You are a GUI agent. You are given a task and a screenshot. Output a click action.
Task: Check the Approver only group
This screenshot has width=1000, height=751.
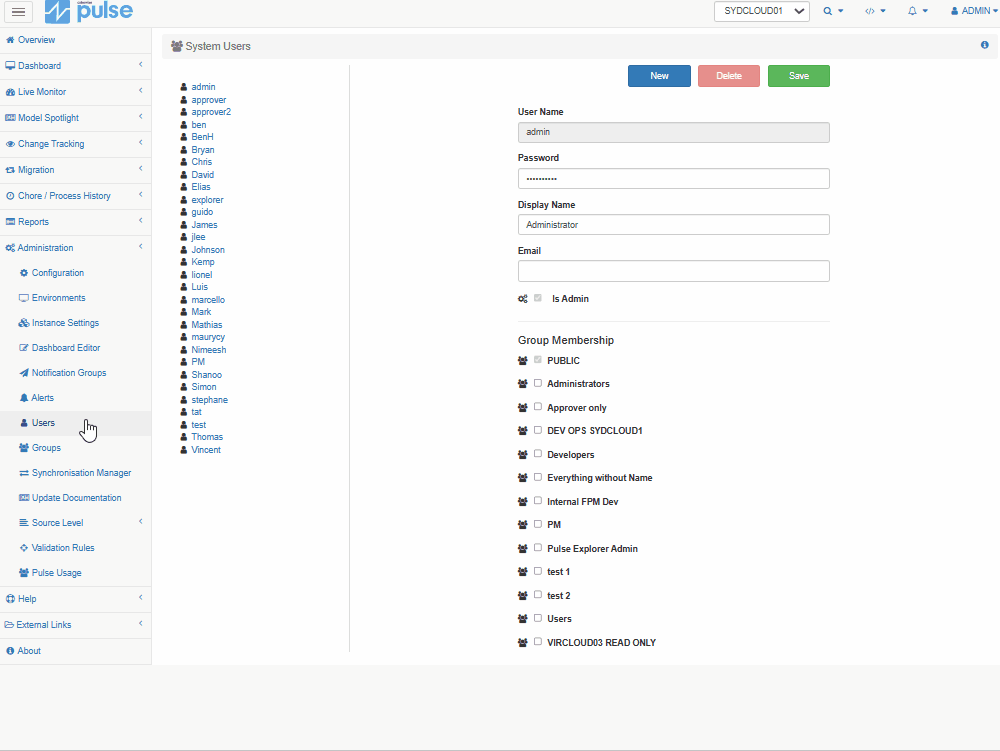point(538,407)
